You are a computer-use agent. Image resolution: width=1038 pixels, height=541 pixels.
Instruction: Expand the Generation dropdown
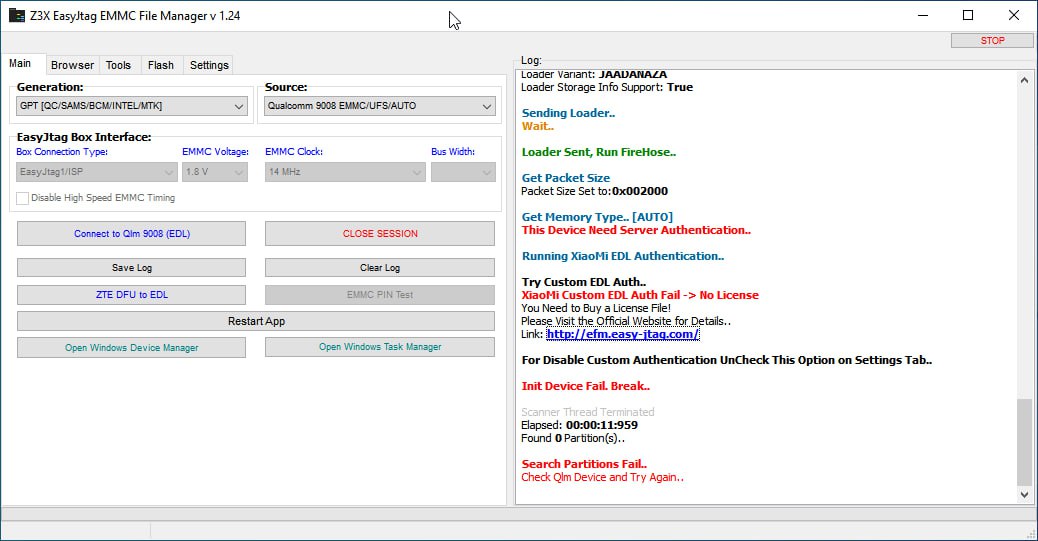[x=132, y=106]
